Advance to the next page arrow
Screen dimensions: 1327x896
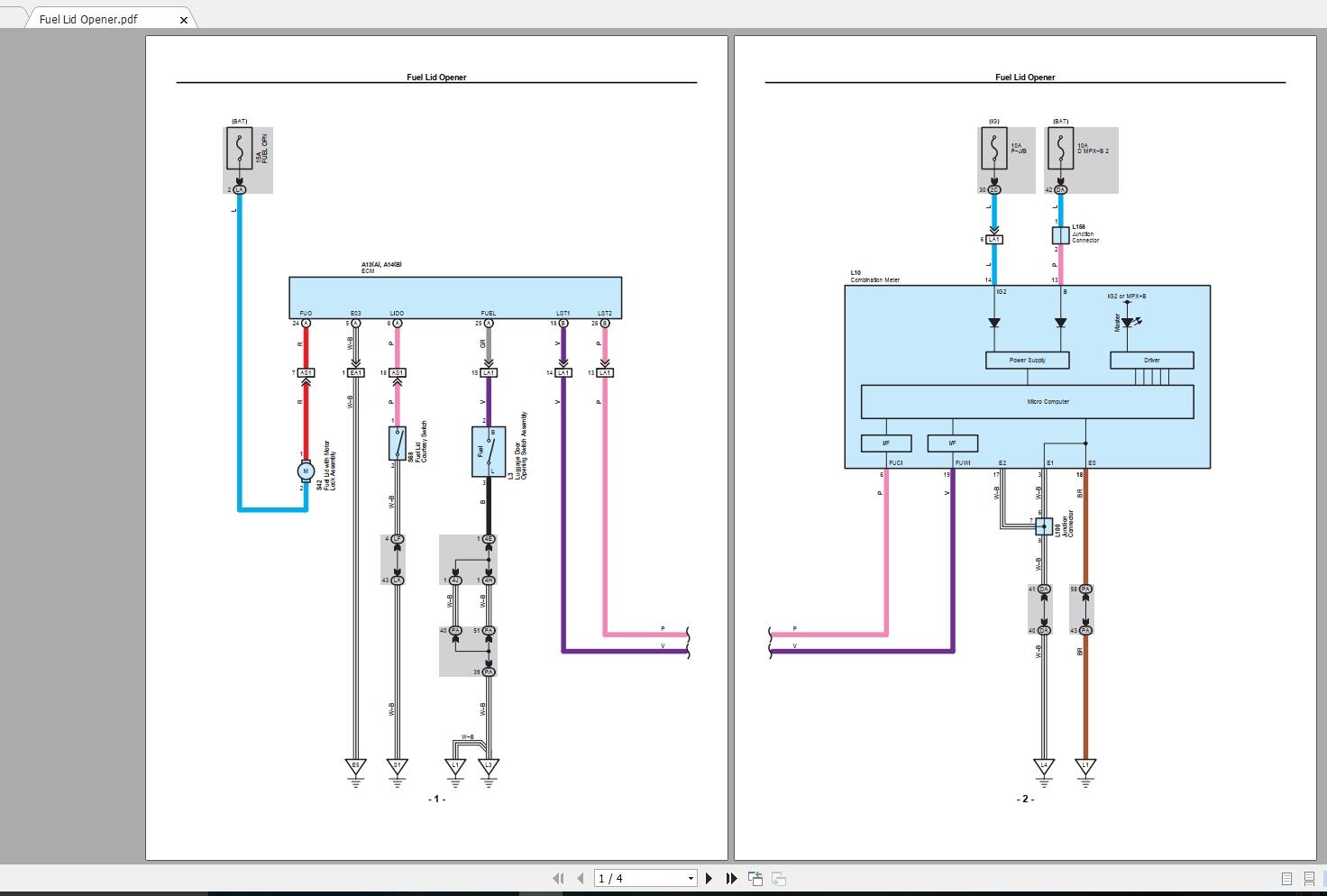tap(709, 877)
